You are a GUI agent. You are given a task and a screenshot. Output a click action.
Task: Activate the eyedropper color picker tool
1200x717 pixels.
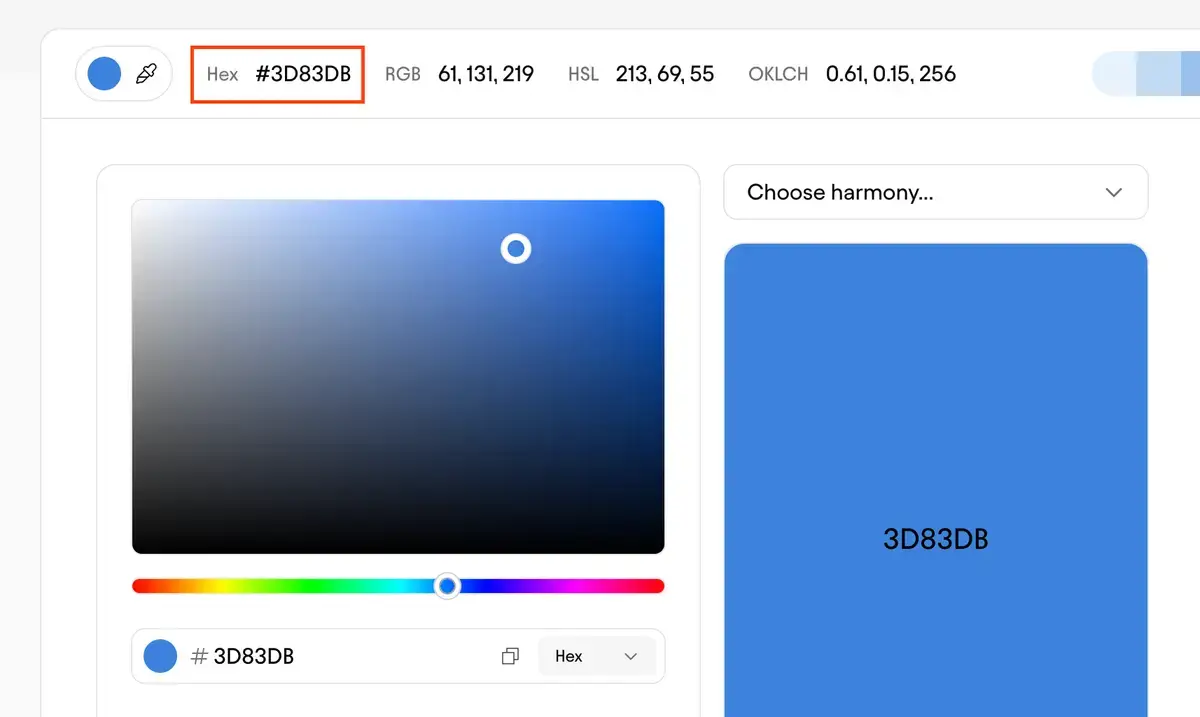(x=147, y=74)
